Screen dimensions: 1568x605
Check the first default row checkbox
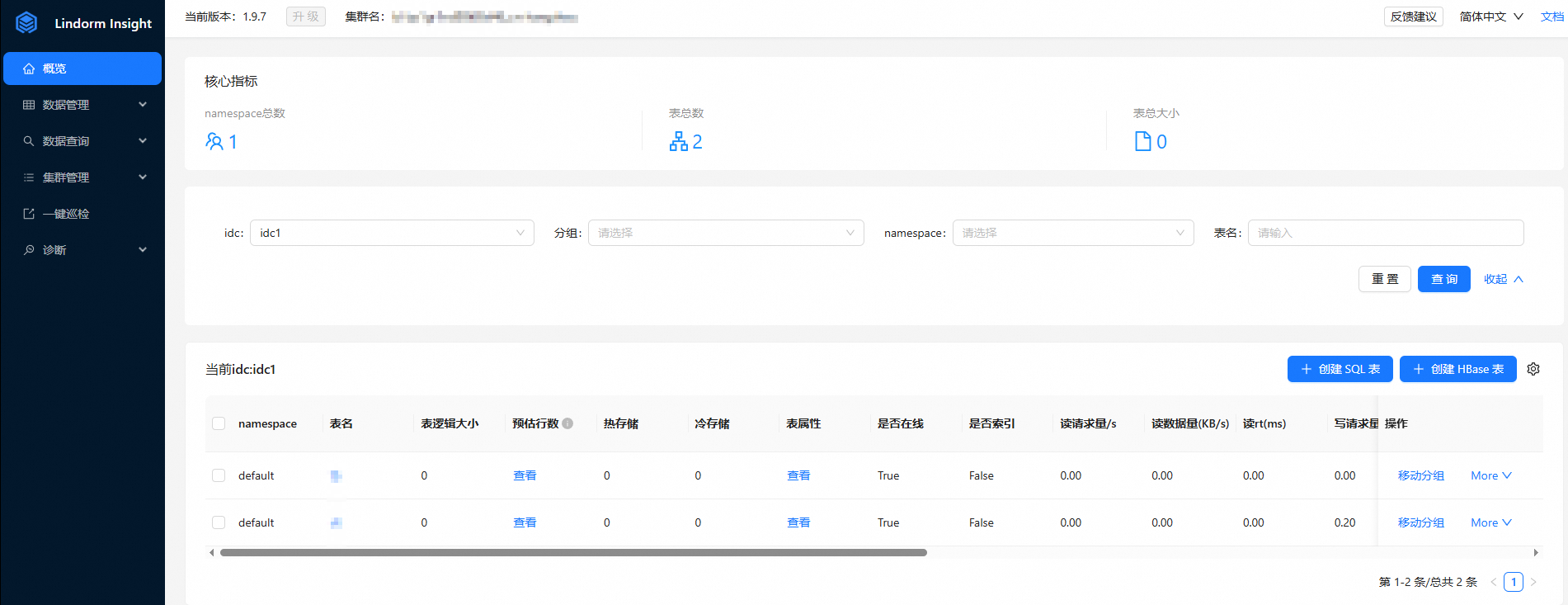coord(219,475)
